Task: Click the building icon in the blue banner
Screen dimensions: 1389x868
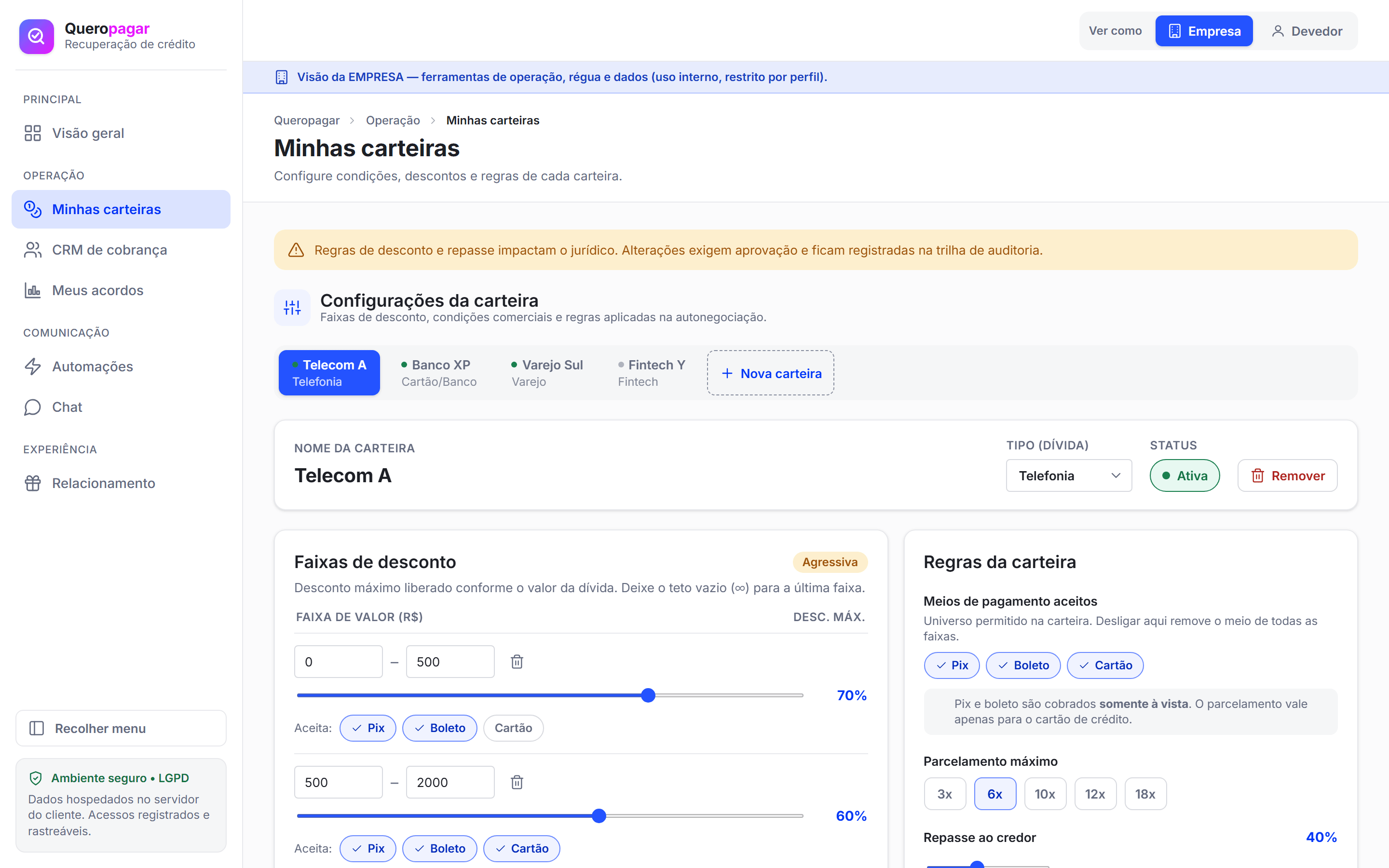Action: (281, 77)
